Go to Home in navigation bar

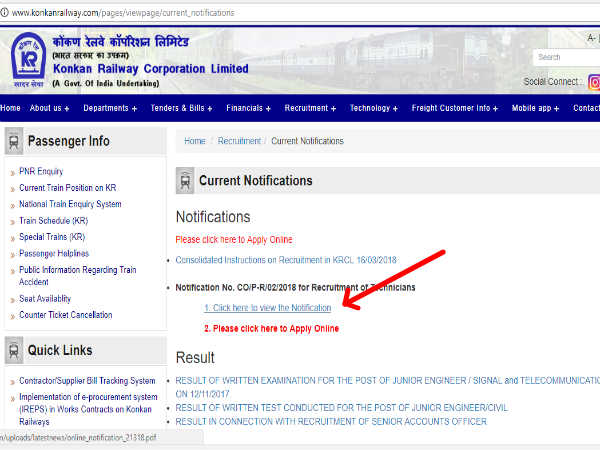10,108
